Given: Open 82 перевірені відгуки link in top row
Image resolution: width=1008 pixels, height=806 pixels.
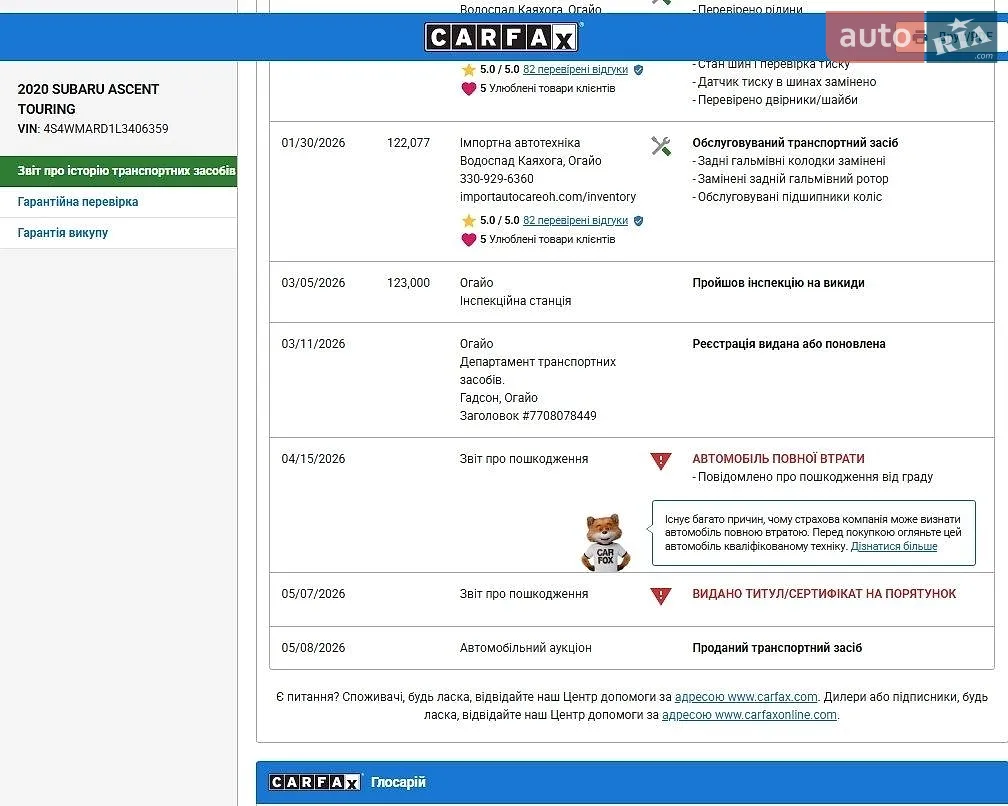Looking at the screenshot, I should (x=575, y=69).
